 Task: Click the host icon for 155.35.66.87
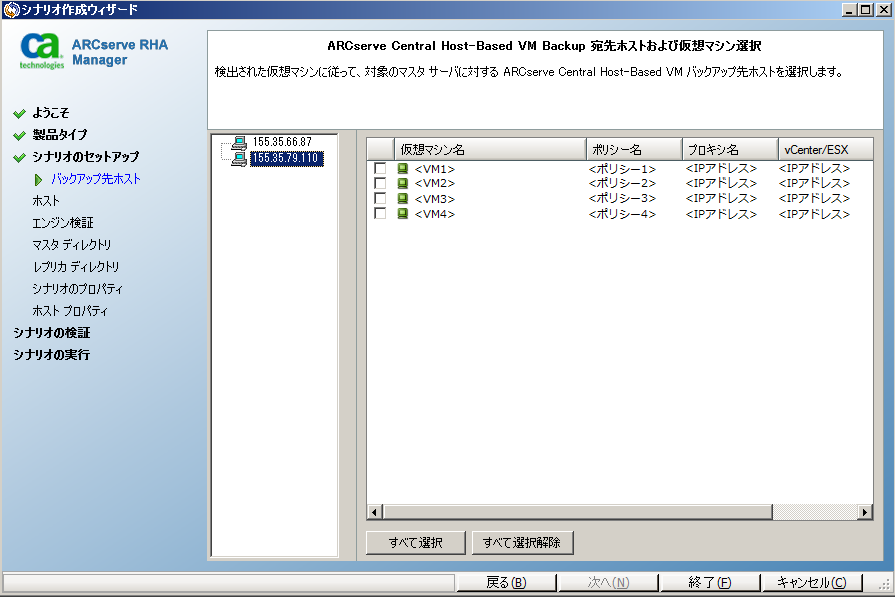click(239, 143)
